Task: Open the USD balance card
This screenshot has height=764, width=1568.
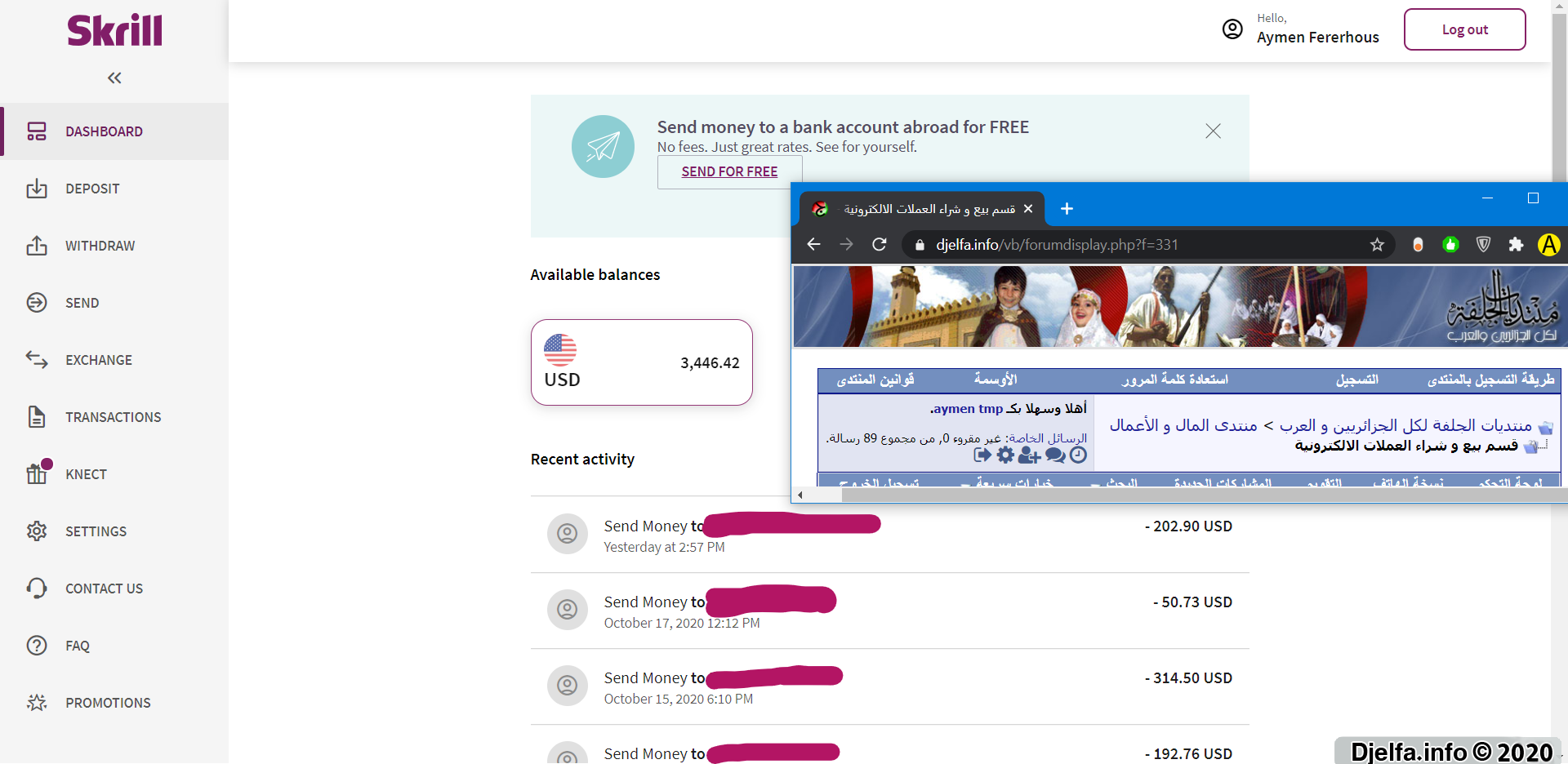Action: [x=642, y=362]
